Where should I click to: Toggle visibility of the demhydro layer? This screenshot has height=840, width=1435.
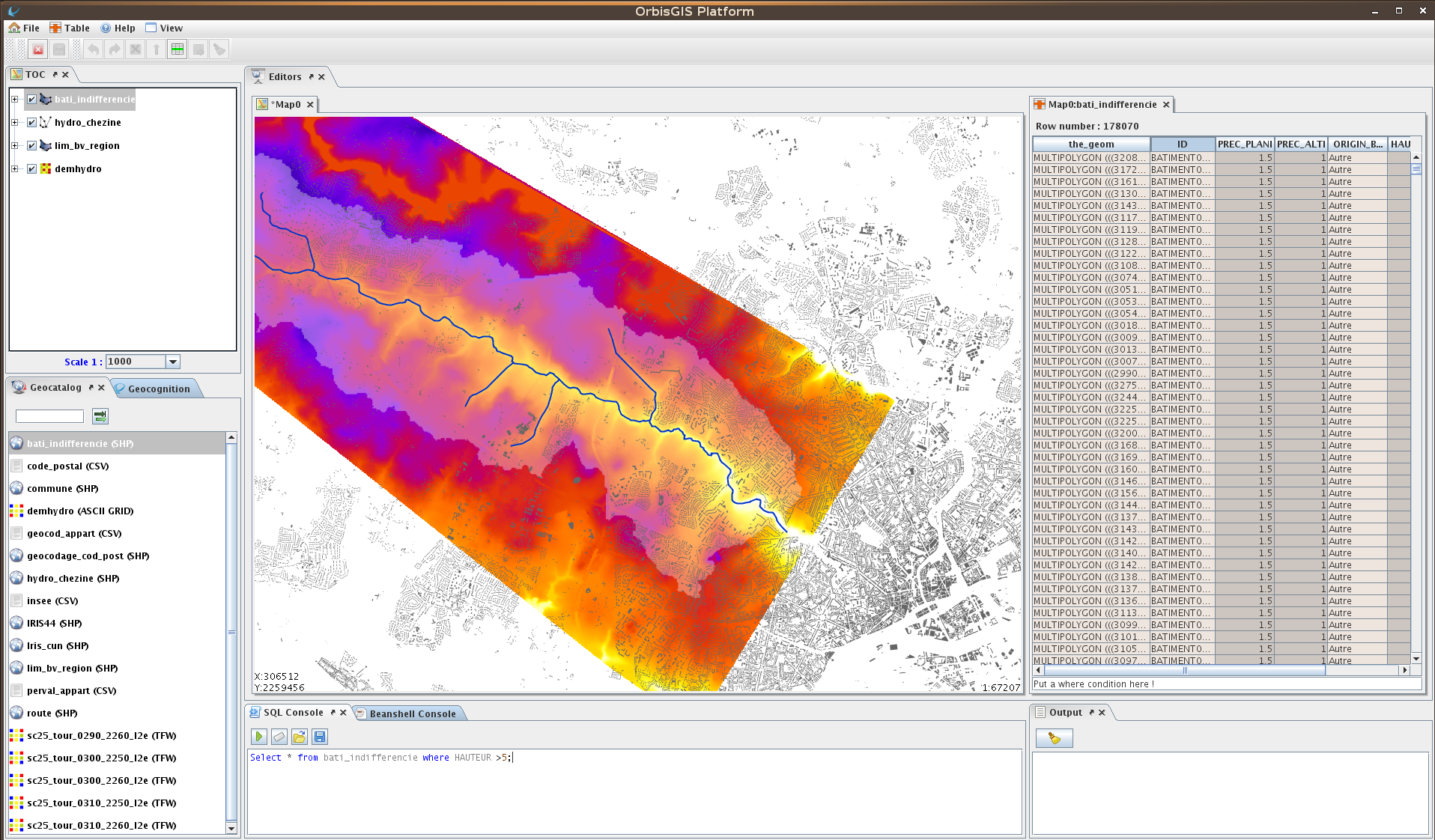[31, 168]
